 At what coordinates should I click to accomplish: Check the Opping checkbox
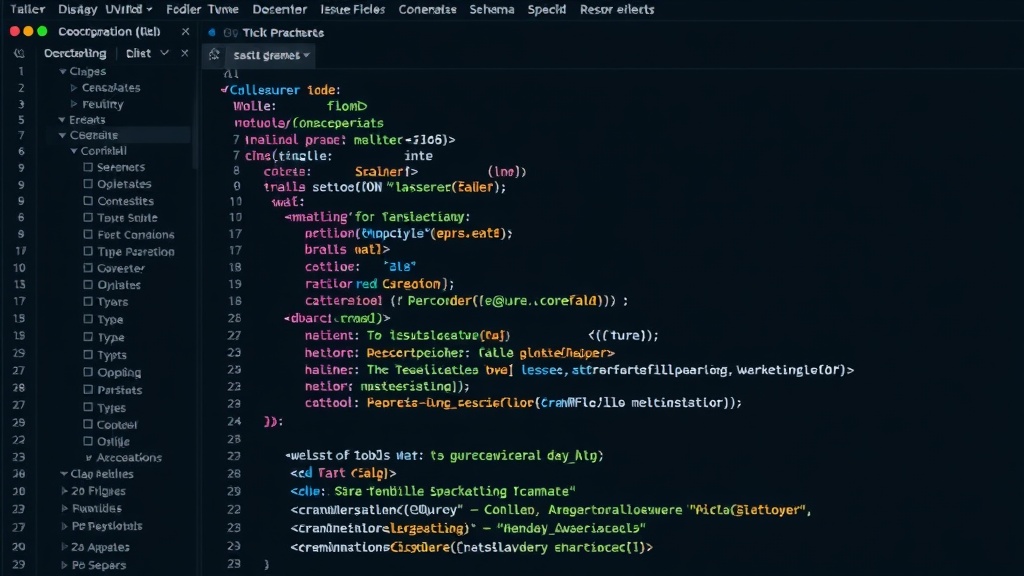click(x=88, y=372)
